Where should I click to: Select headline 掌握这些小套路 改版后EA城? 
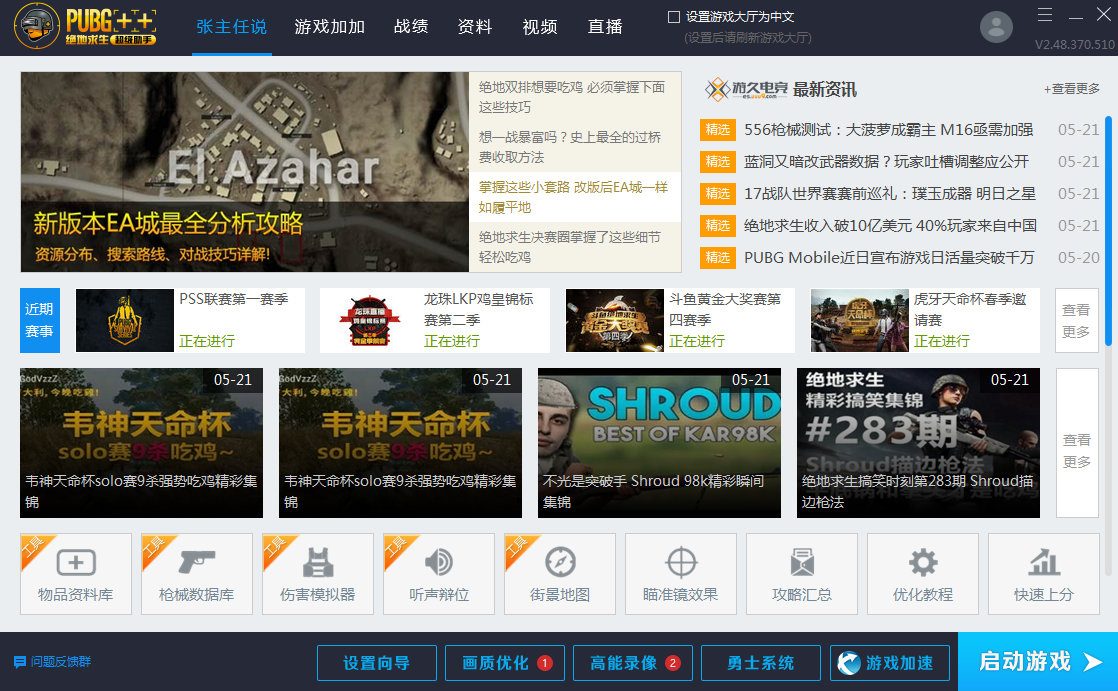click(x=575, y=197)
